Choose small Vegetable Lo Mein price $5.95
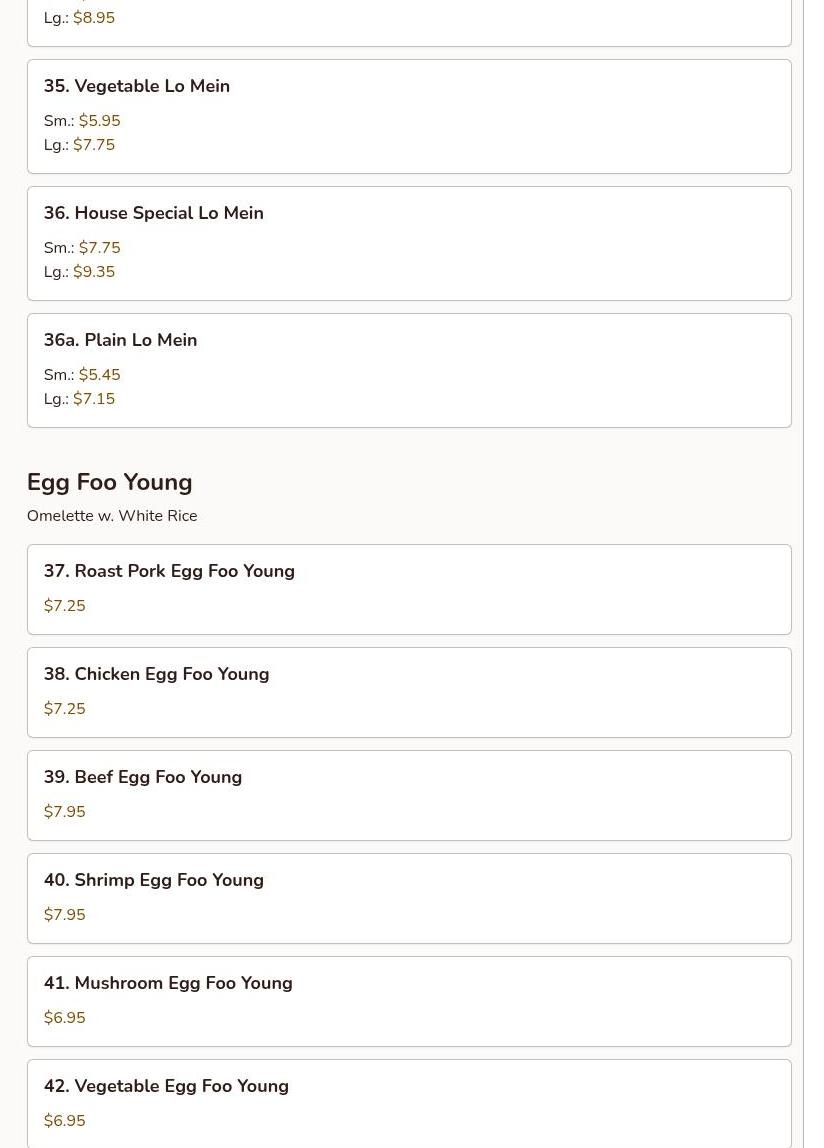This screenshot has height=1148, width=824. [82, 120]
